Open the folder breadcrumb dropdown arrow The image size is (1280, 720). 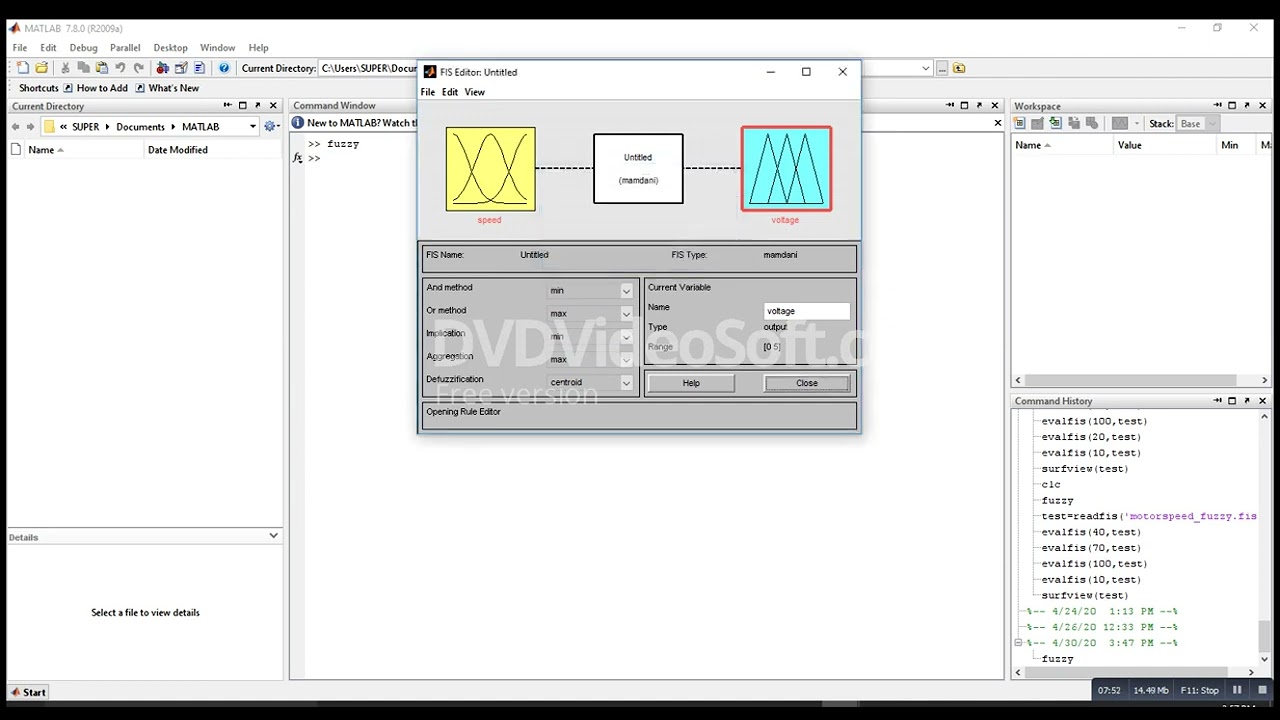tap(253, 127)
